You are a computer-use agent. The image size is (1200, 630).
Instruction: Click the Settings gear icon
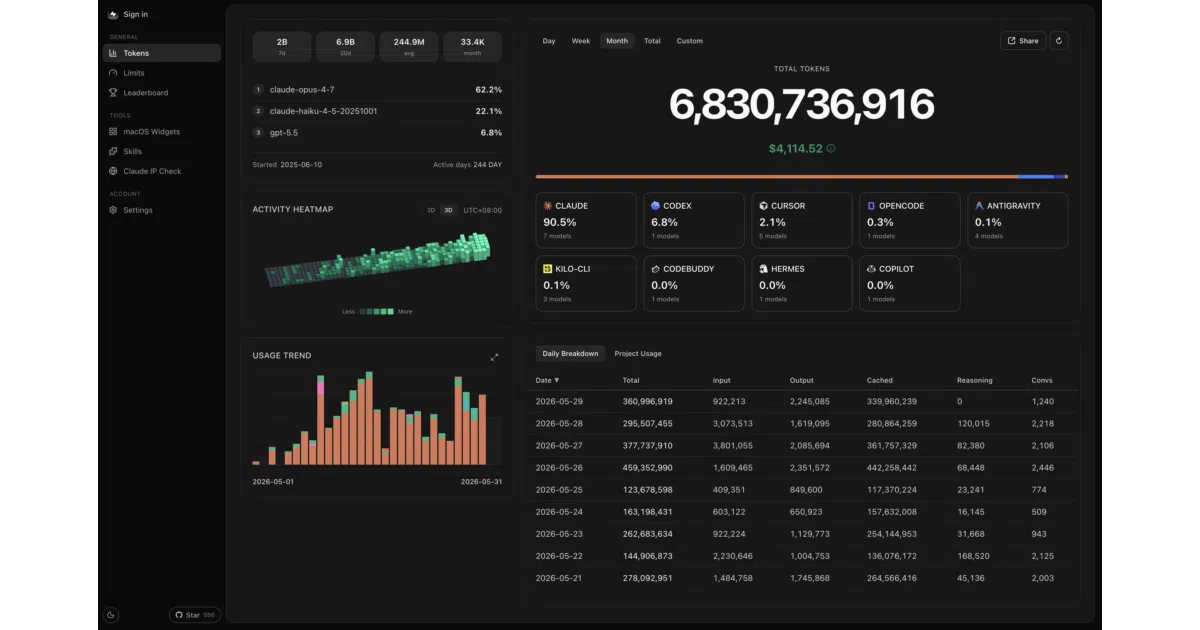tap(113, 210)
